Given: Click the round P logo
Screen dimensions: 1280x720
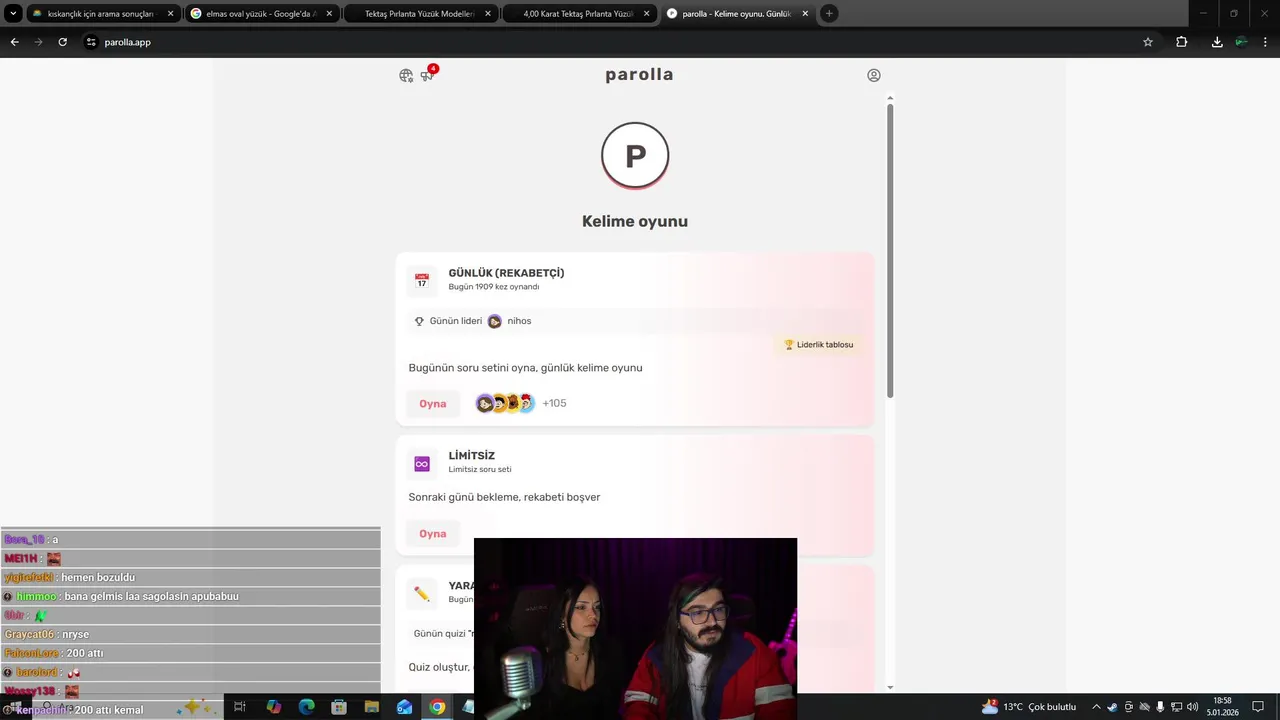Looking at the screenshot, I should (635, 156).
